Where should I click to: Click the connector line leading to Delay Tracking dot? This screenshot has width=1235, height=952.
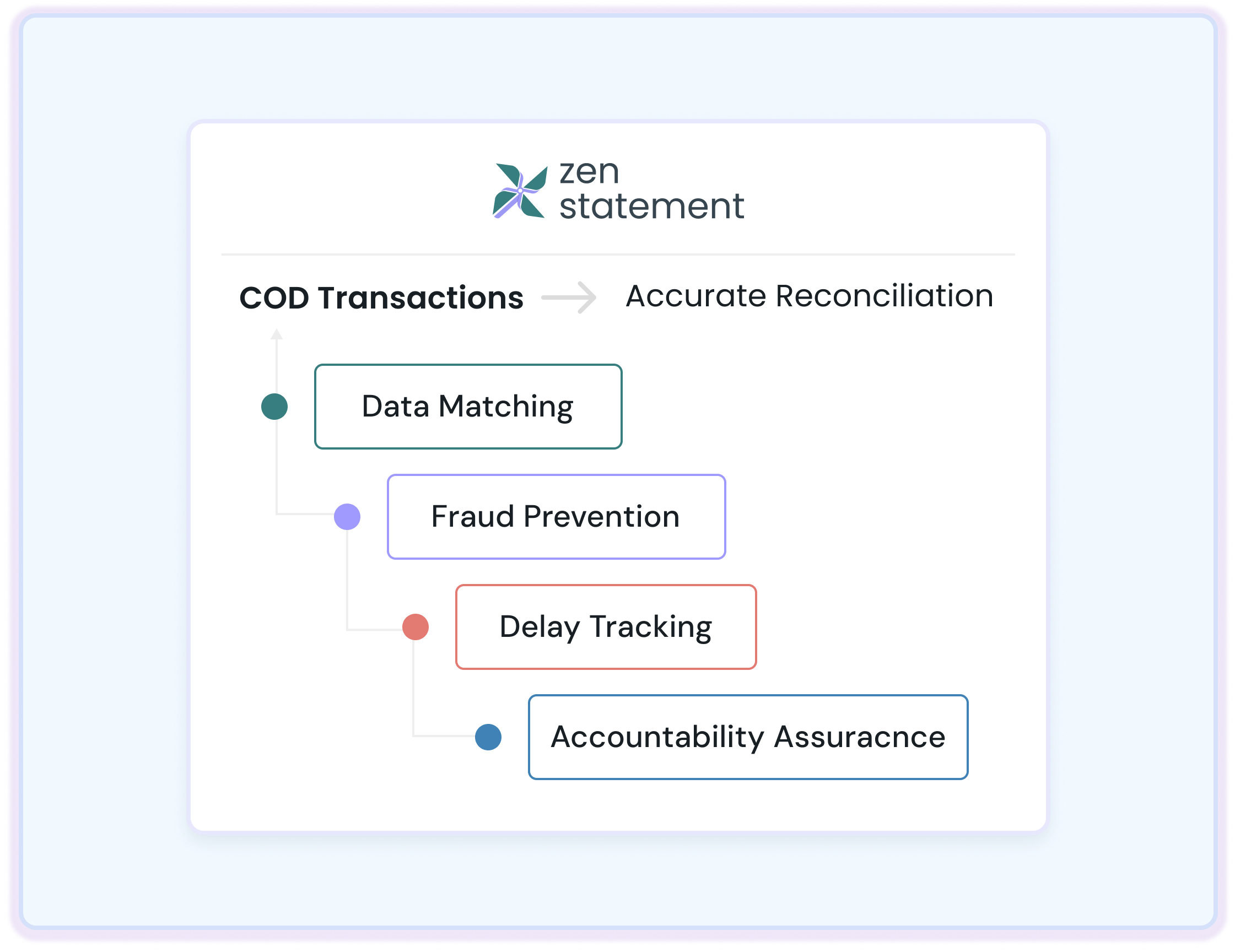click(374, 629)
